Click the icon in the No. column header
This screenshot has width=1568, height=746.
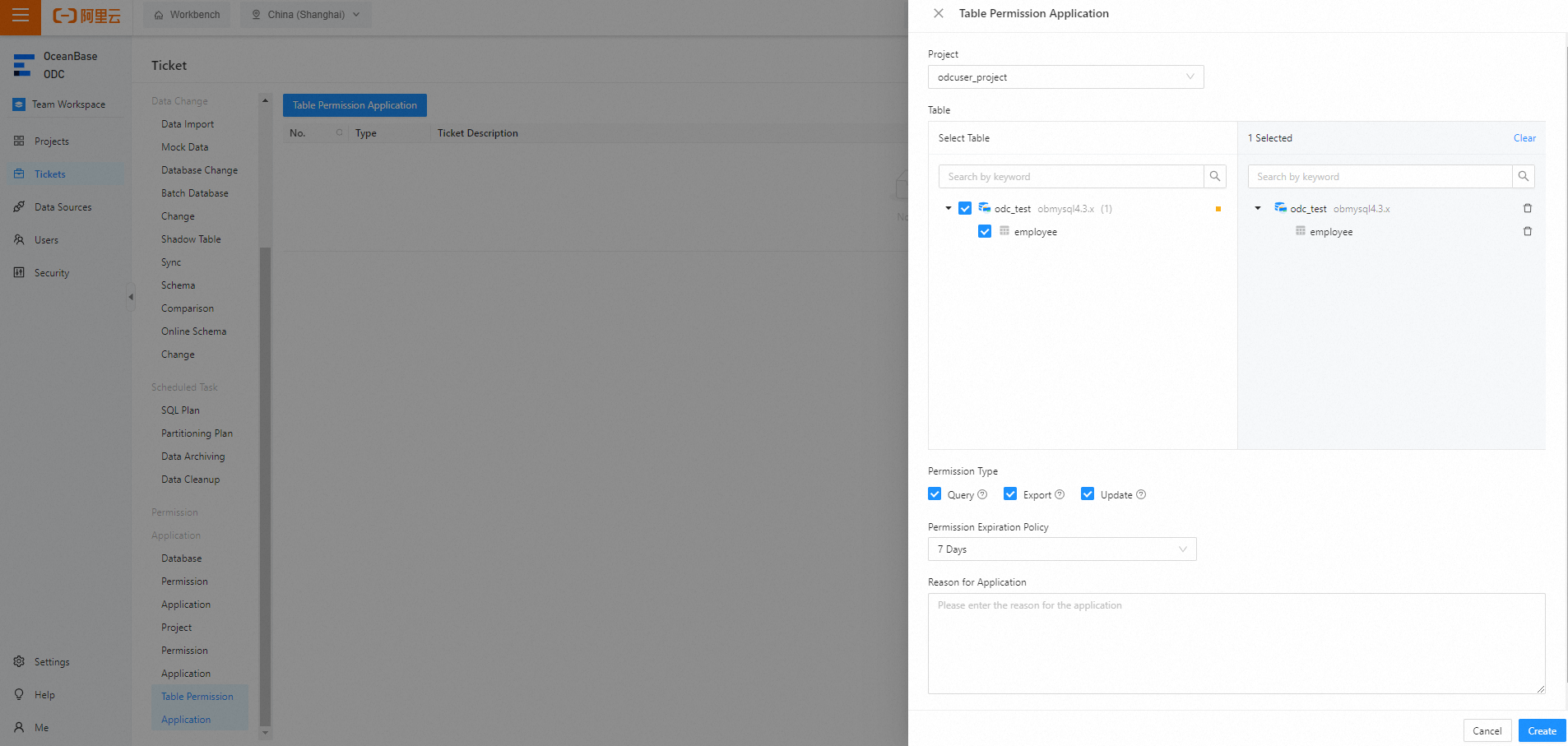click(339, 133)
